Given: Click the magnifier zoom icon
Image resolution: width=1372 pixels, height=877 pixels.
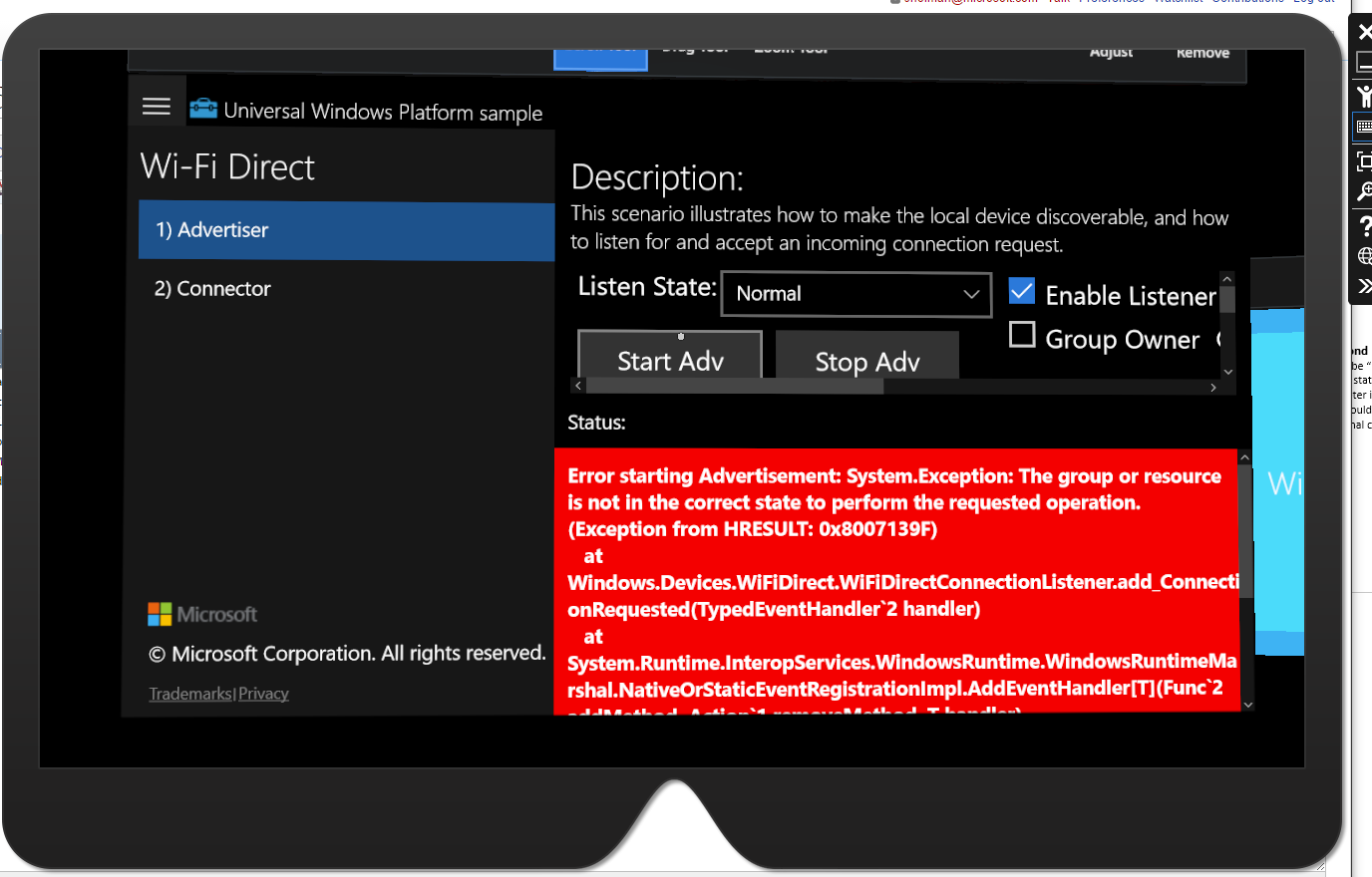Looking at the screenshot, I should pyautogui.click(x=1364, y=191).
